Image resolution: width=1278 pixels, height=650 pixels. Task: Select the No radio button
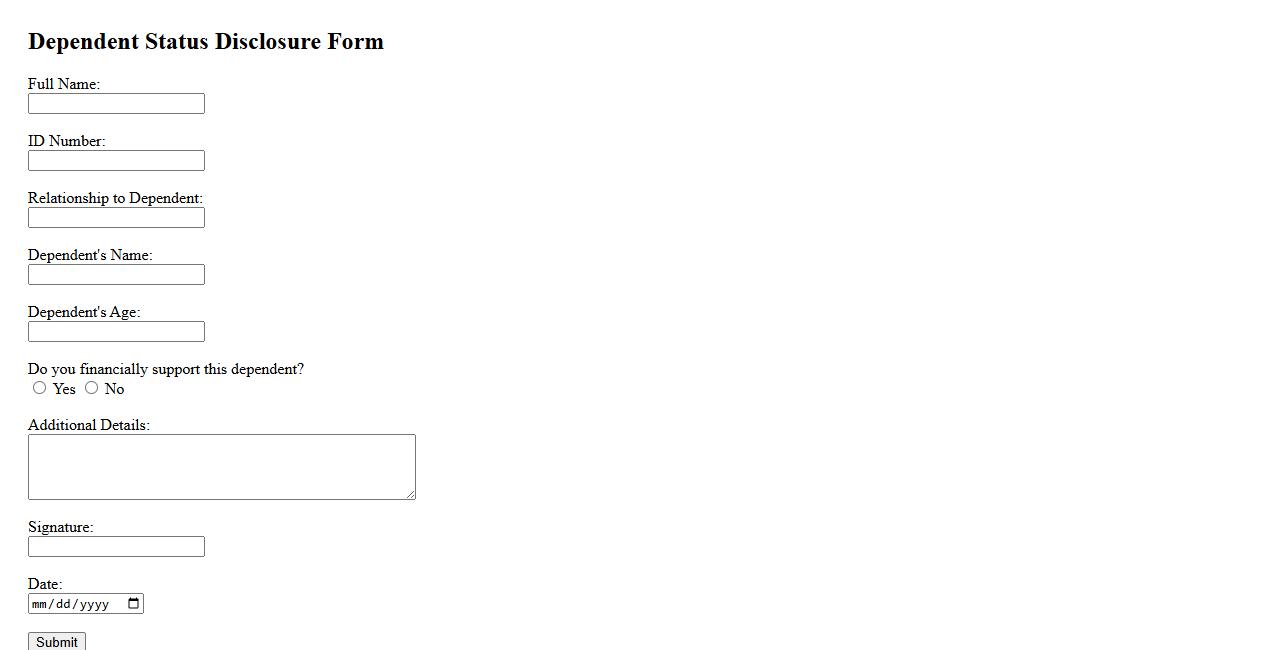pyautogui.click(x=92, y=388)
